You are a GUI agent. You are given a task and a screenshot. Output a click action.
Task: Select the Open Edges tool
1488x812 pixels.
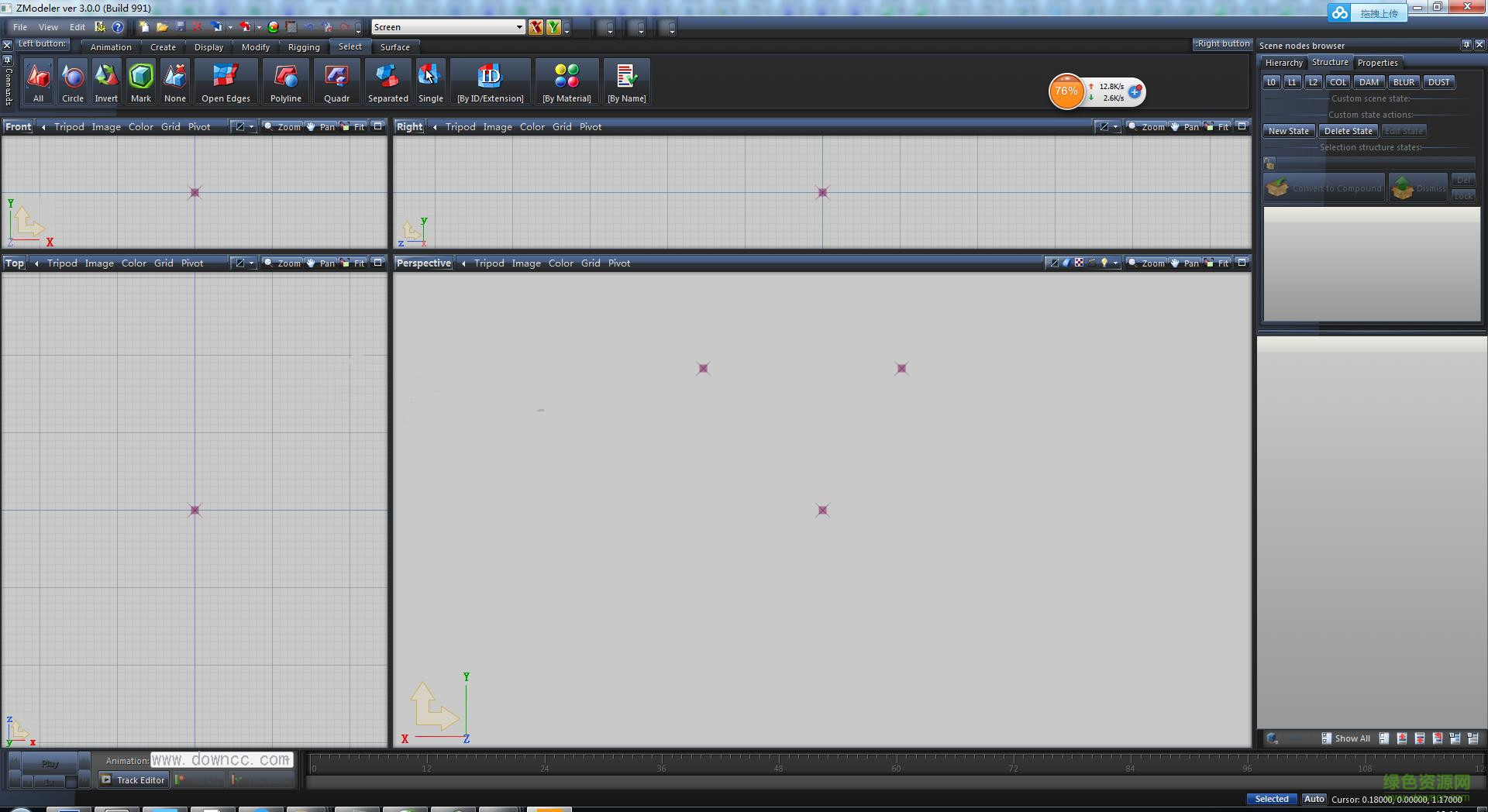click(x=226, y=82)
